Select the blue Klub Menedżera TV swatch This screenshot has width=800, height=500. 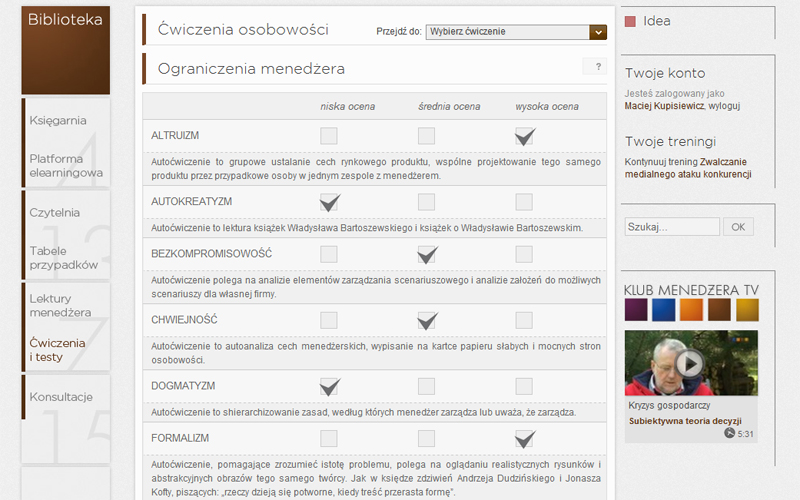(663, 310)
